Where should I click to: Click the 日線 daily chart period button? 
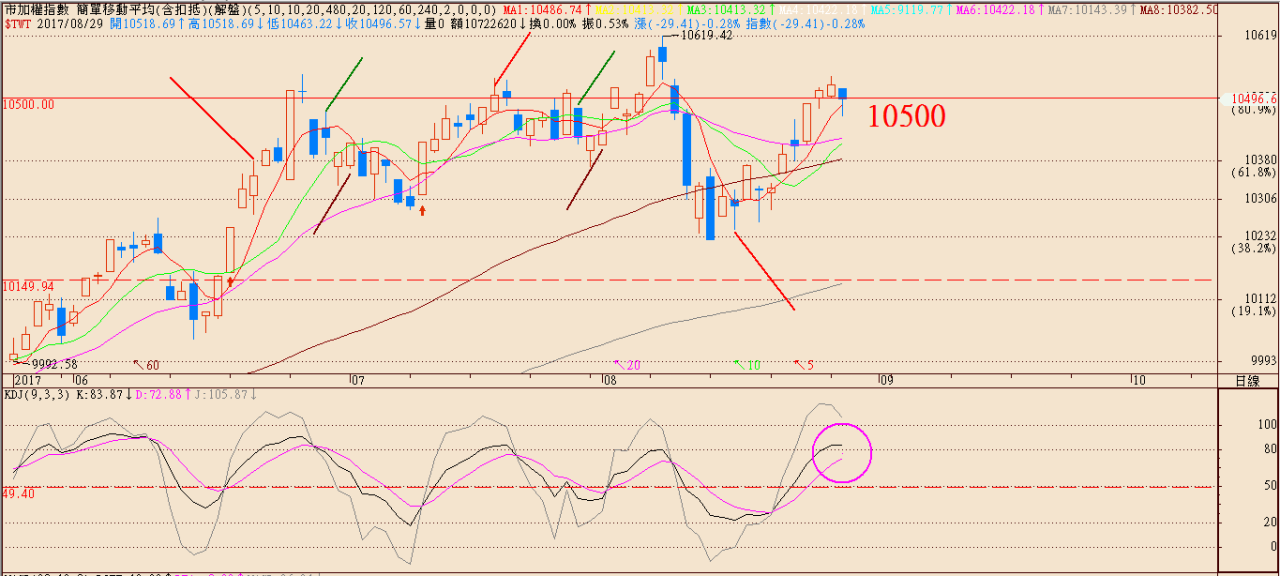click(1247, 380)
